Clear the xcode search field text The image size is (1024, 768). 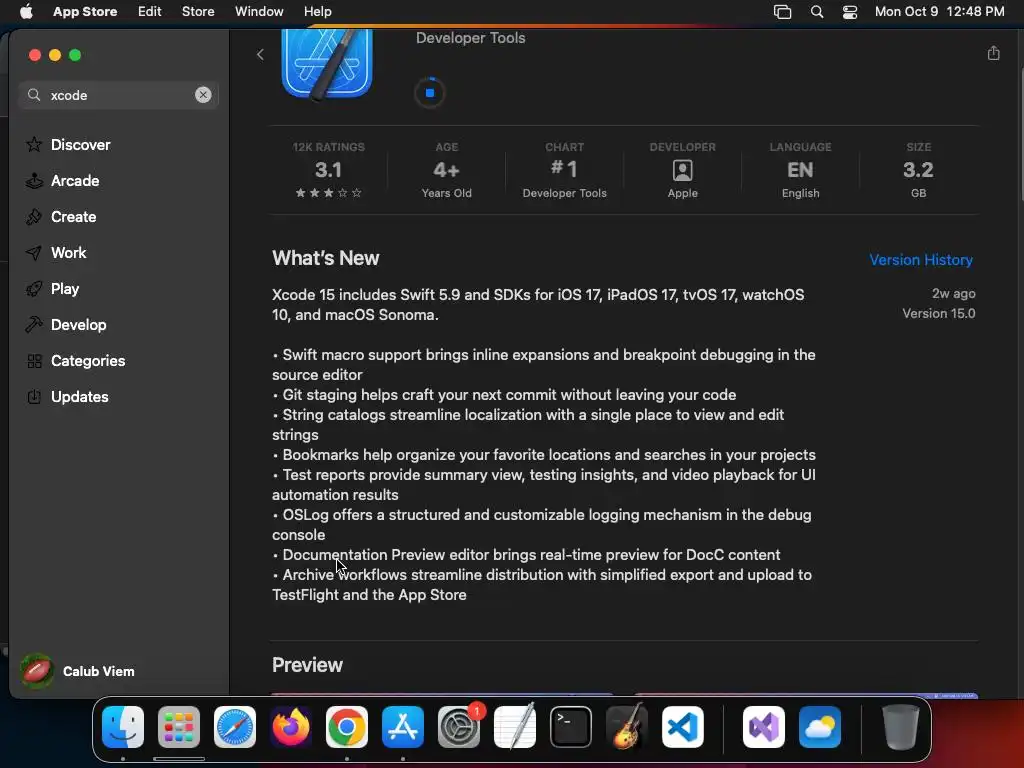pyautogui.click(x=203, y=95)
